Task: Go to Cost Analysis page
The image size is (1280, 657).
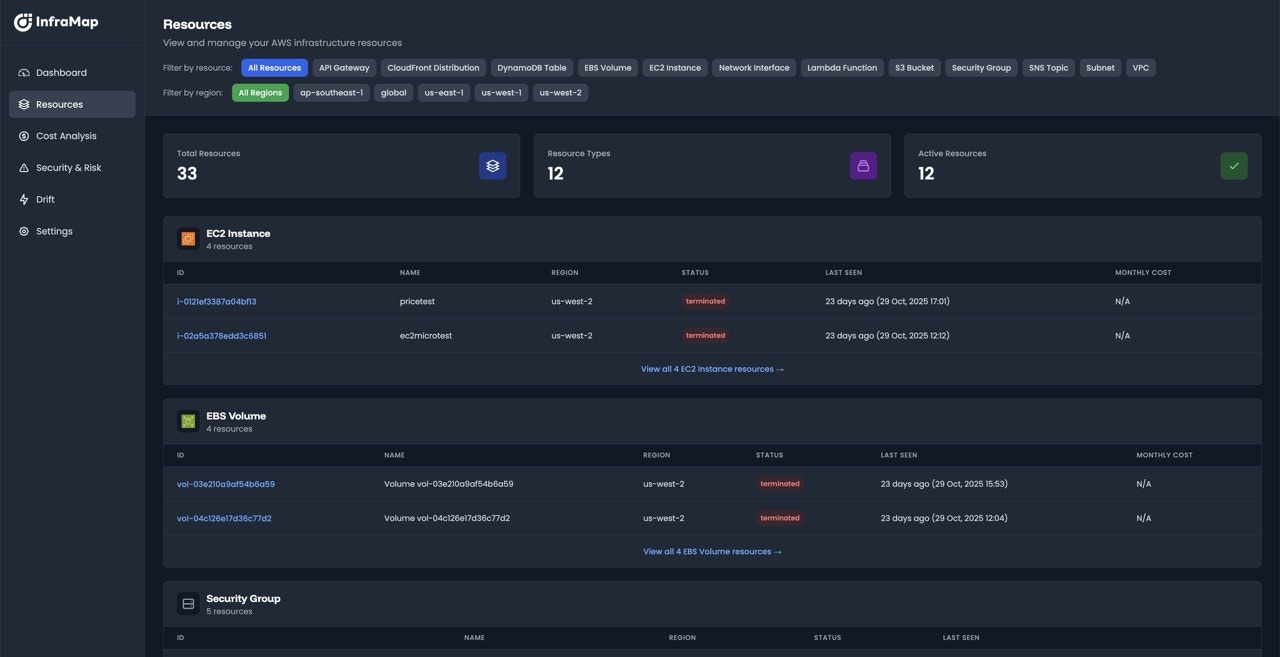Action: [x=72, y=136]
